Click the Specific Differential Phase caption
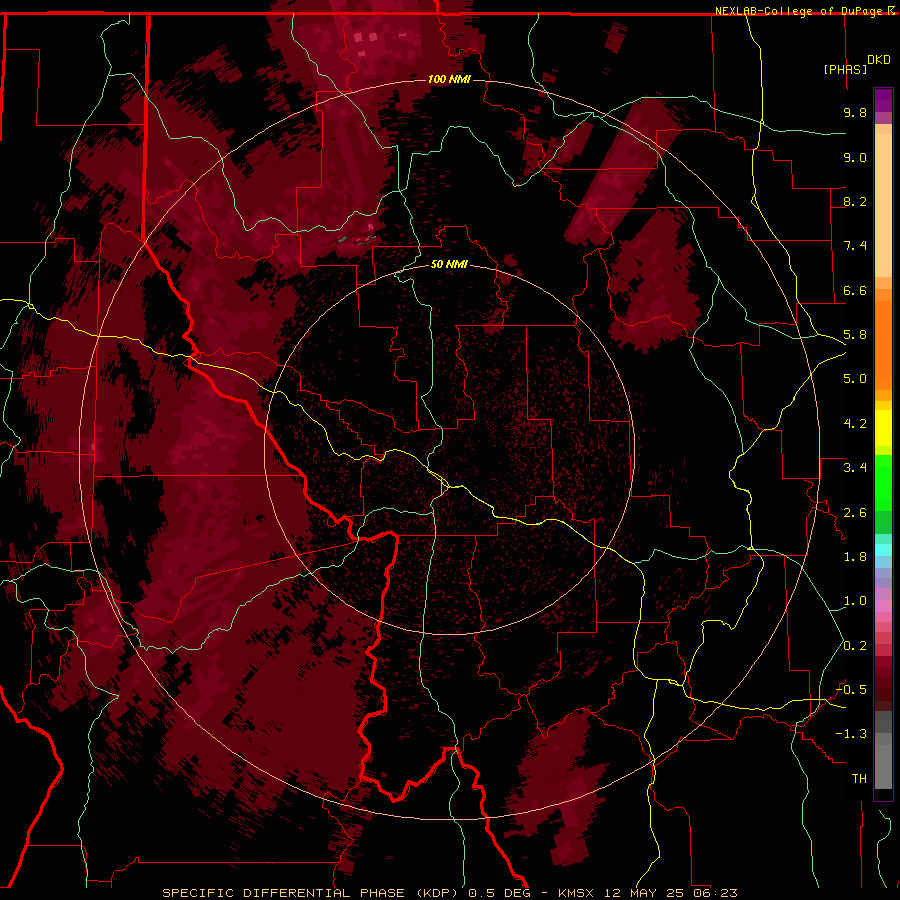The image size is (900, 900). point(309,893)
